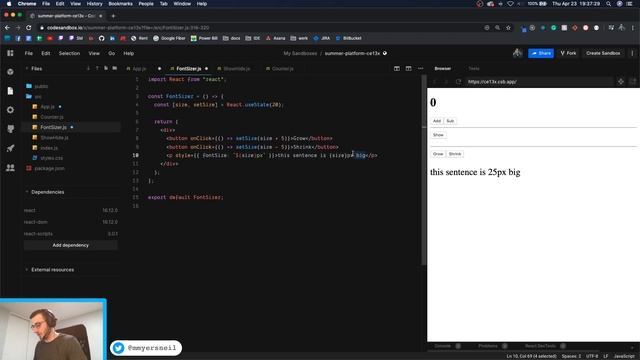
Task: Open the editor more options ellipsis
Action: [x=420, y=69]
